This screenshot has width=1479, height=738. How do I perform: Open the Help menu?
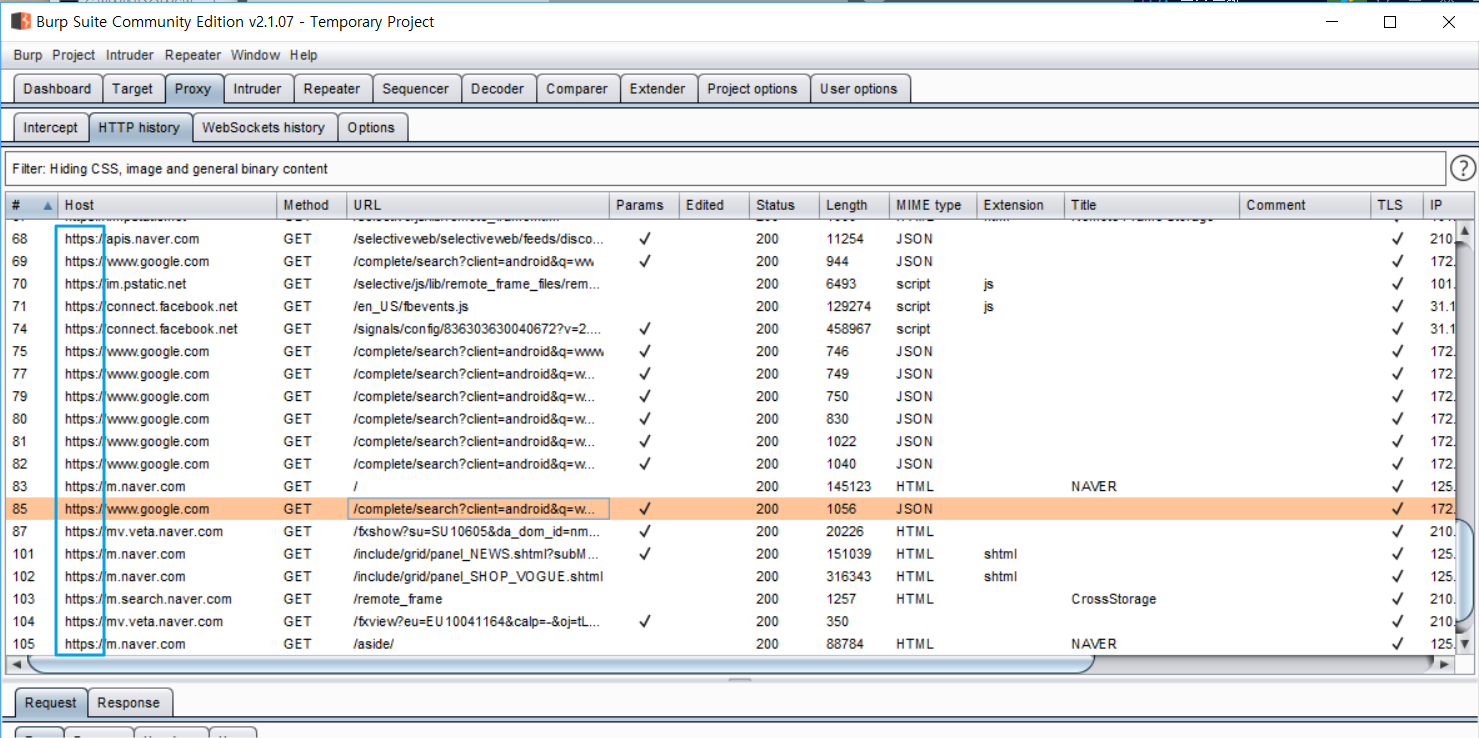(x=304, y=55)
